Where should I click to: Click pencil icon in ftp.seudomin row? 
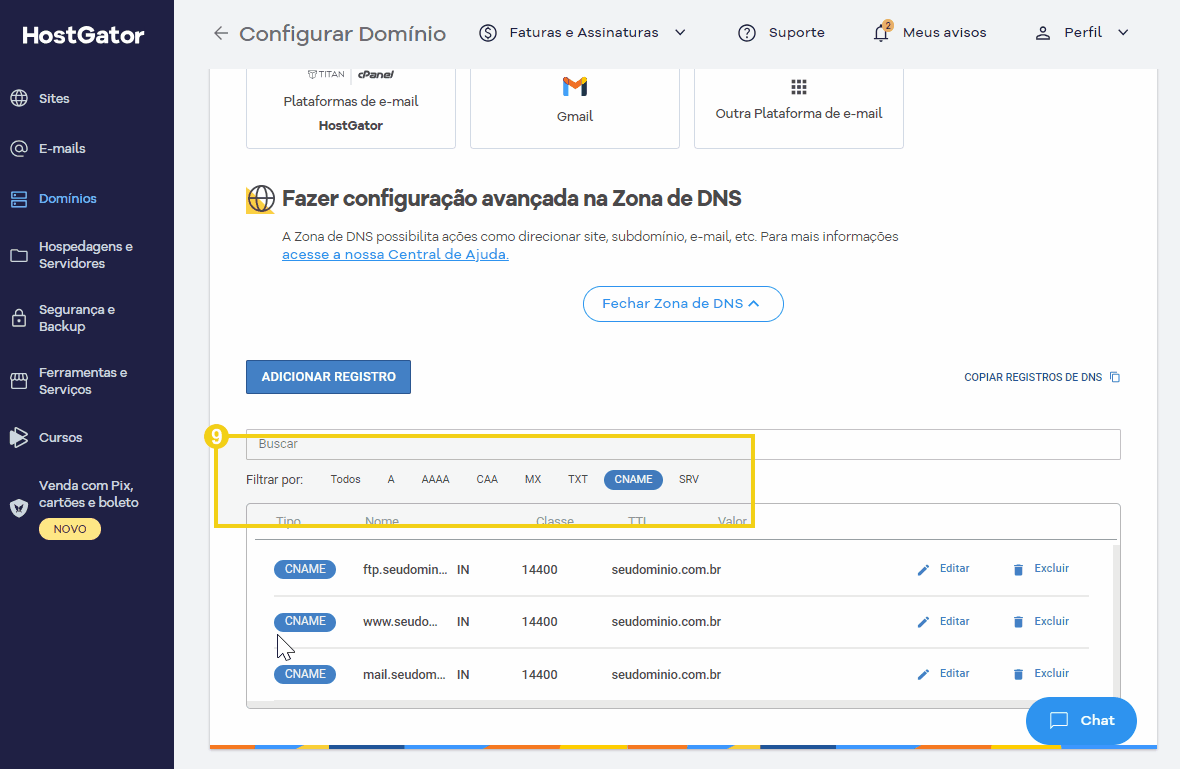tap(923, 570)
